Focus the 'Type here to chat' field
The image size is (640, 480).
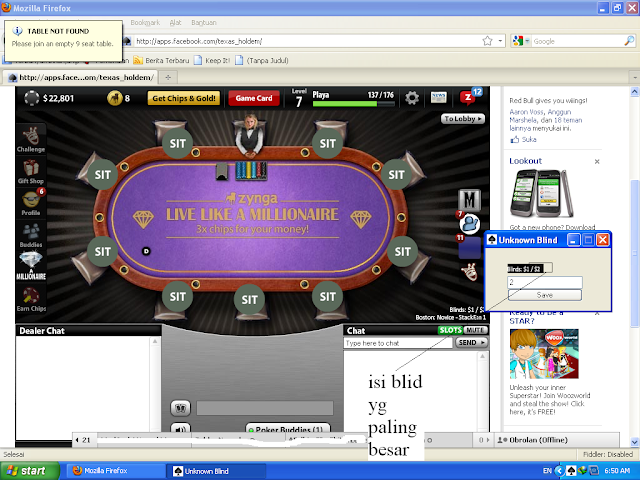coord(398,343)
